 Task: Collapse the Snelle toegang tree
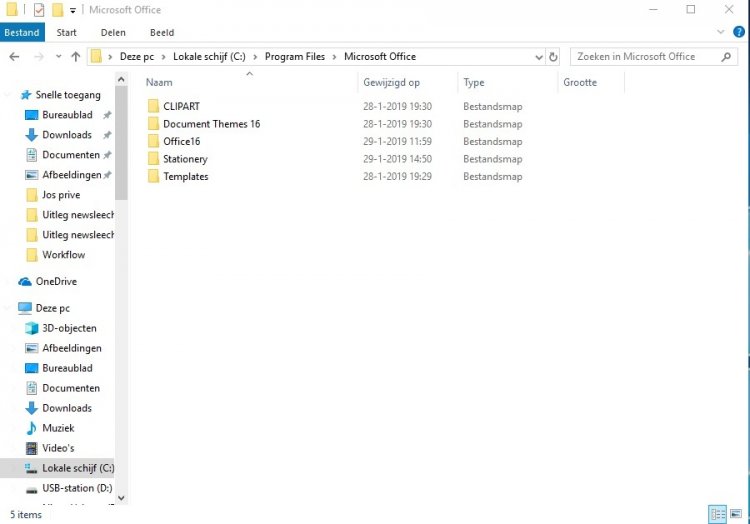point(9,95)
